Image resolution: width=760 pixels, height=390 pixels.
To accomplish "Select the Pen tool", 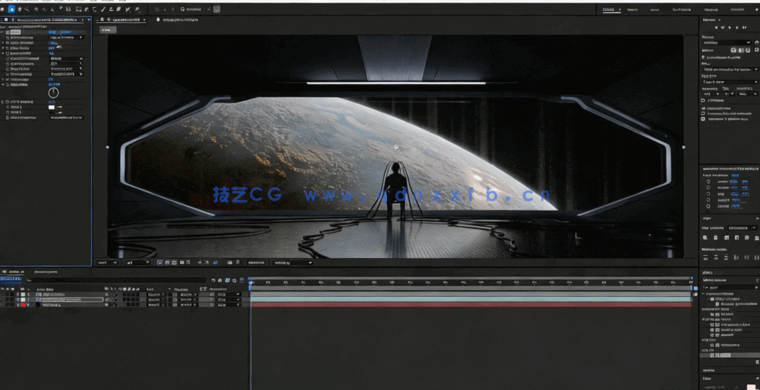I will click(86, 9).
